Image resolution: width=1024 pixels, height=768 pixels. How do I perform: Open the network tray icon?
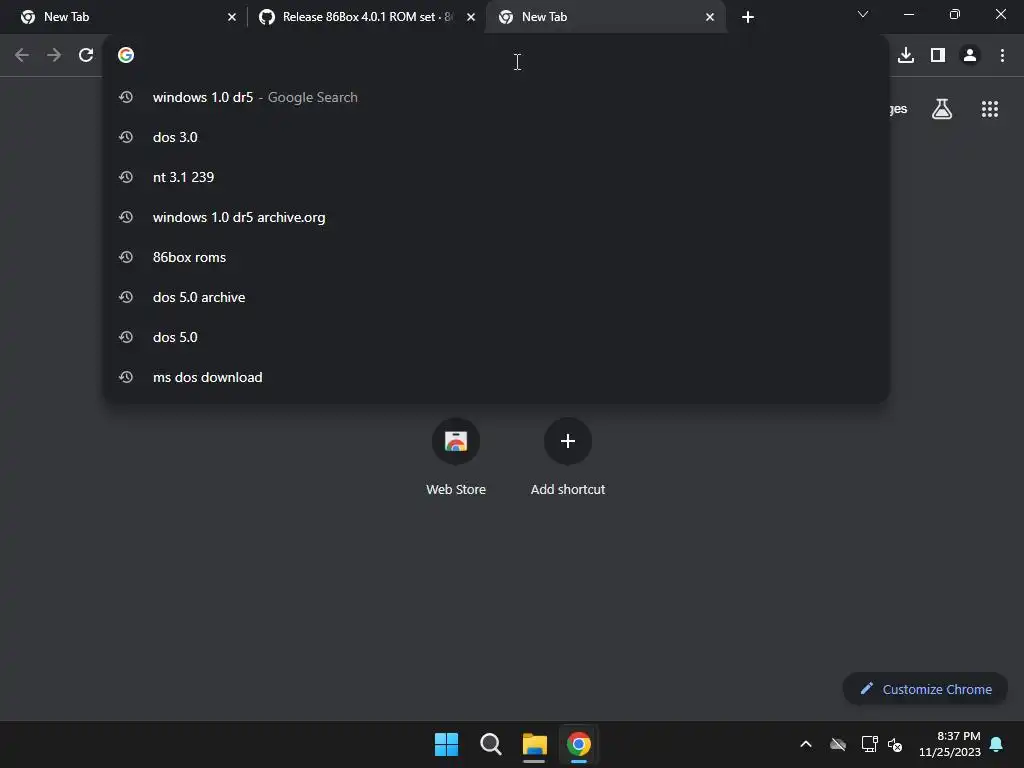pos(869,744)
